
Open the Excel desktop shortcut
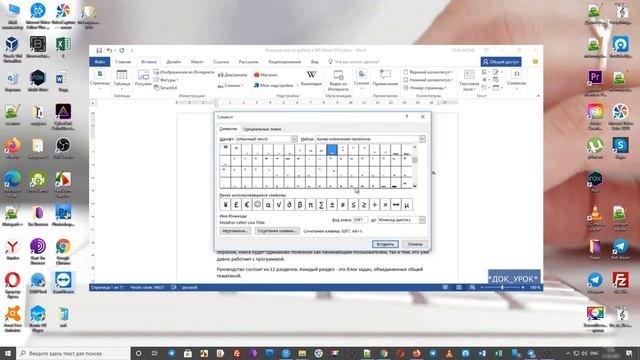pos(63,46)
